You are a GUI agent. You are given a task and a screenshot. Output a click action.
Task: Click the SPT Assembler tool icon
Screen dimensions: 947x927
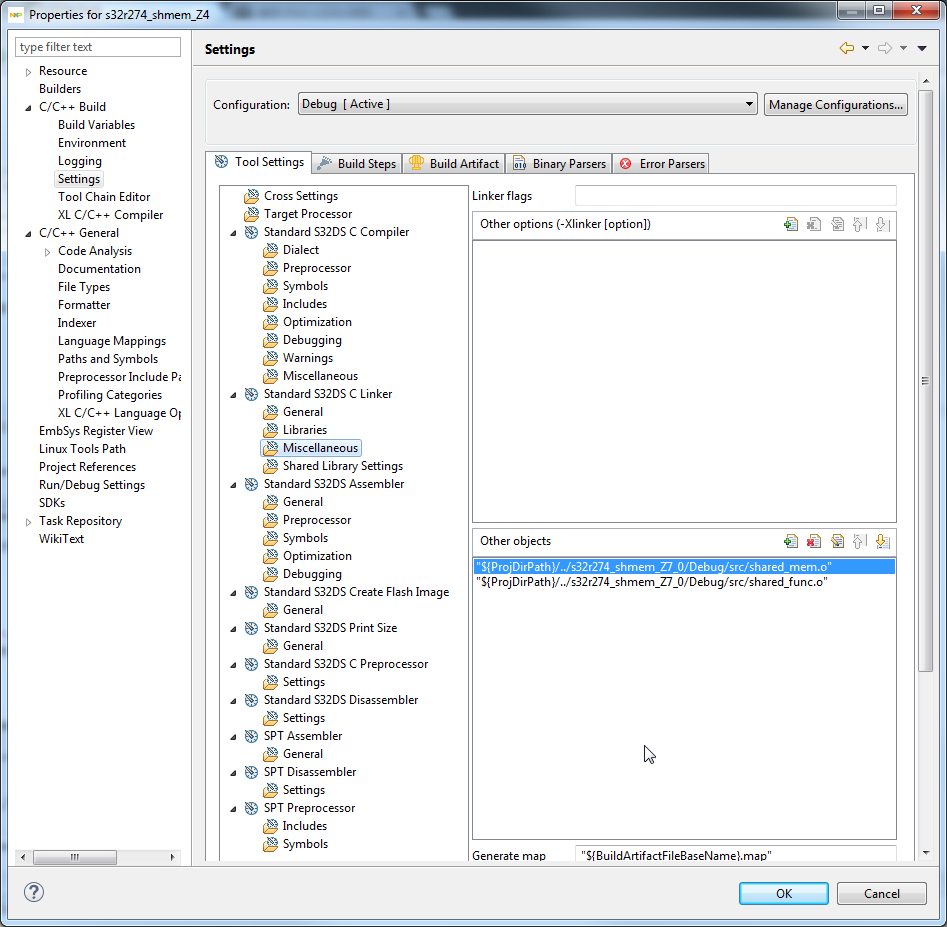point(251,736)
